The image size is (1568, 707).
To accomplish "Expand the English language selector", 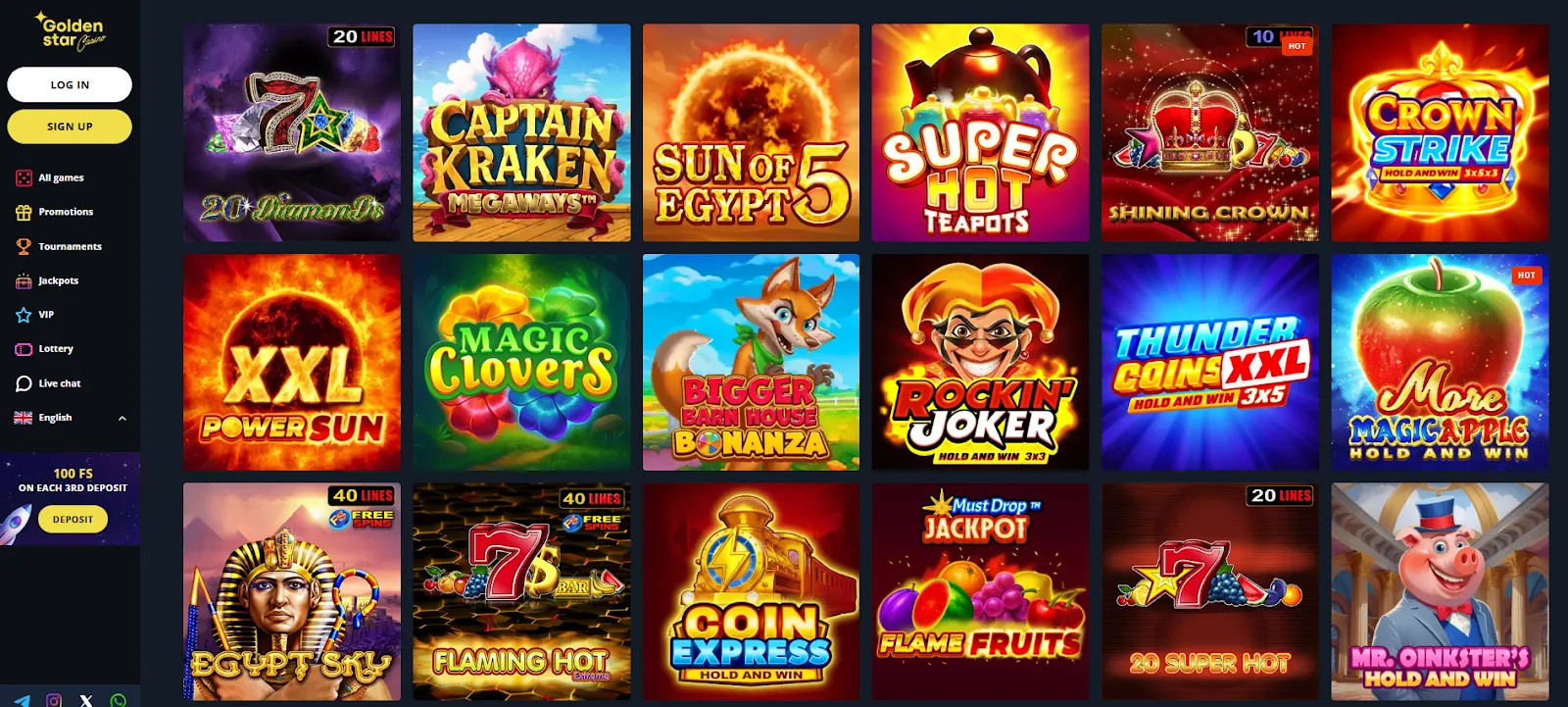I will pyautogui.click(x=70, y=418).
